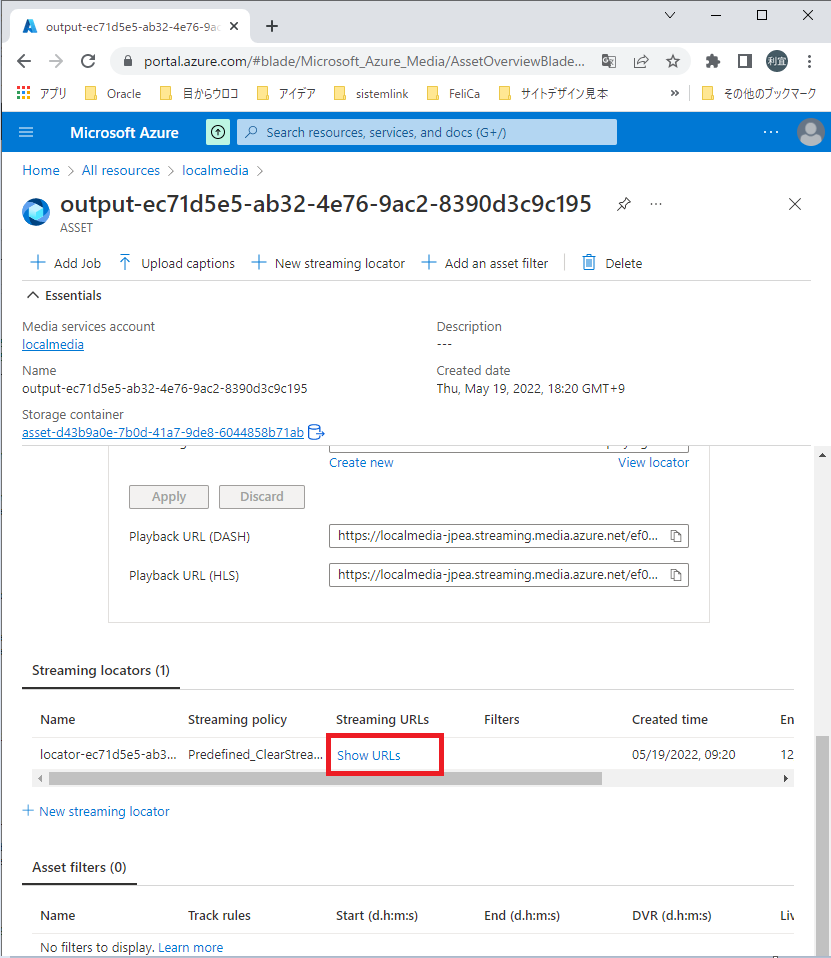Click Upload captions in the toolbar

[x=177, y=263]
